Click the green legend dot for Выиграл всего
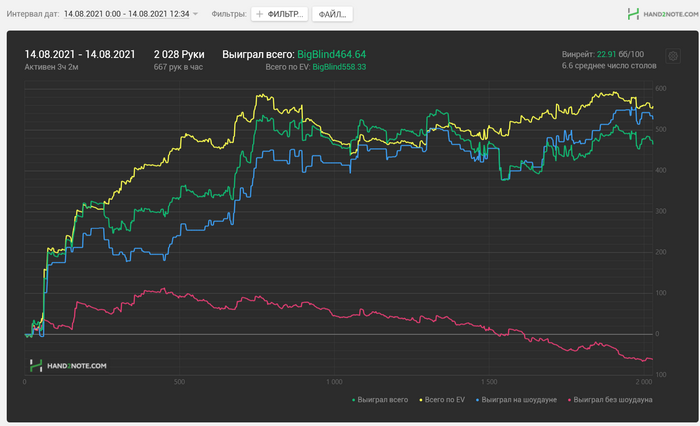Viewport: 700px width, 426px height. [354, 400]
